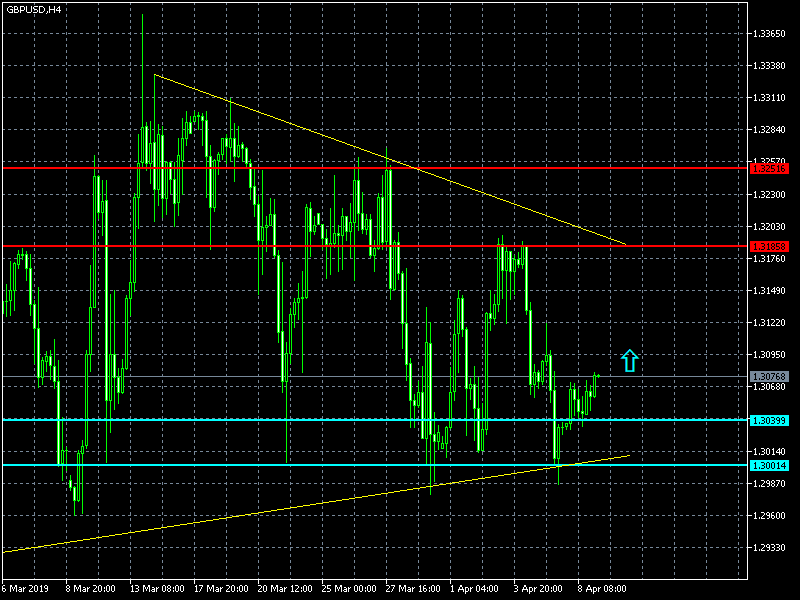Click the 13 Mar 08:00 time label
Viewport: 800px width, 600px height.
click(x=157, y=588)
